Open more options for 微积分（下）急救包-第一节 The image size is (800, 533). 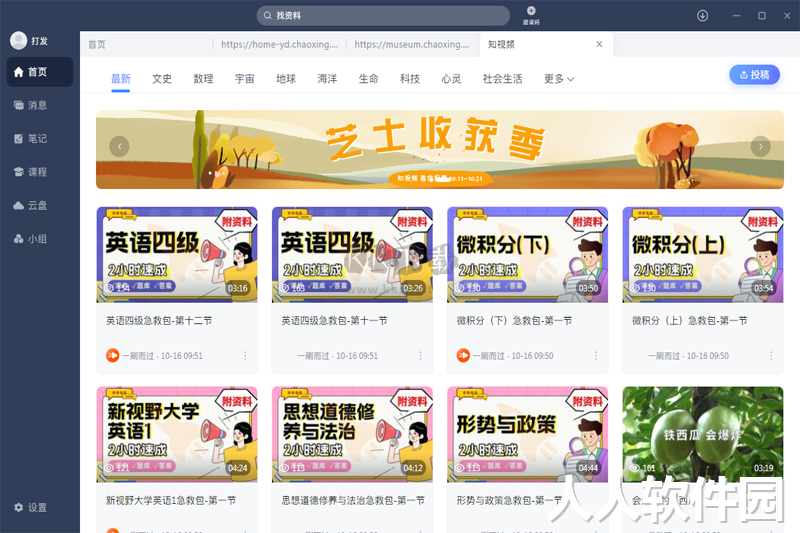(595, 356)
